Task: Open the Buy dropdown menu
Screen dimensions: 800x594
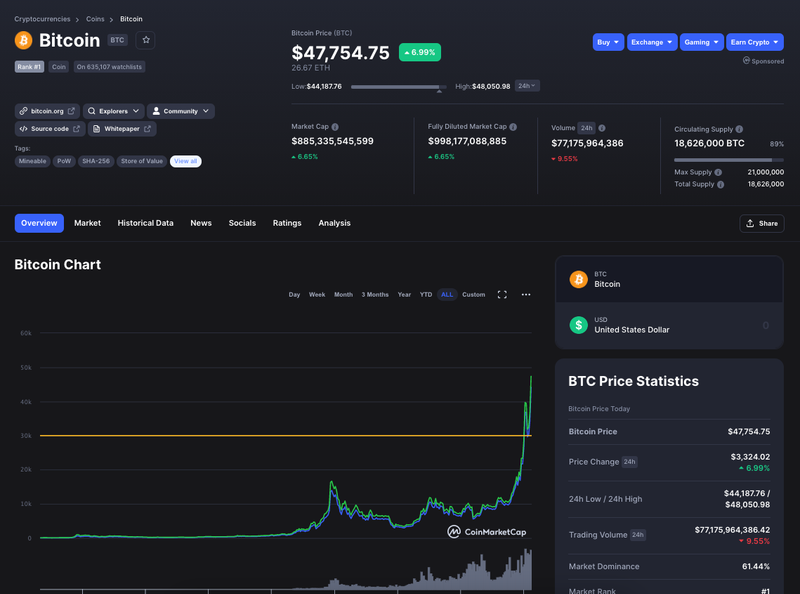Action: click(x=608, y=42)
